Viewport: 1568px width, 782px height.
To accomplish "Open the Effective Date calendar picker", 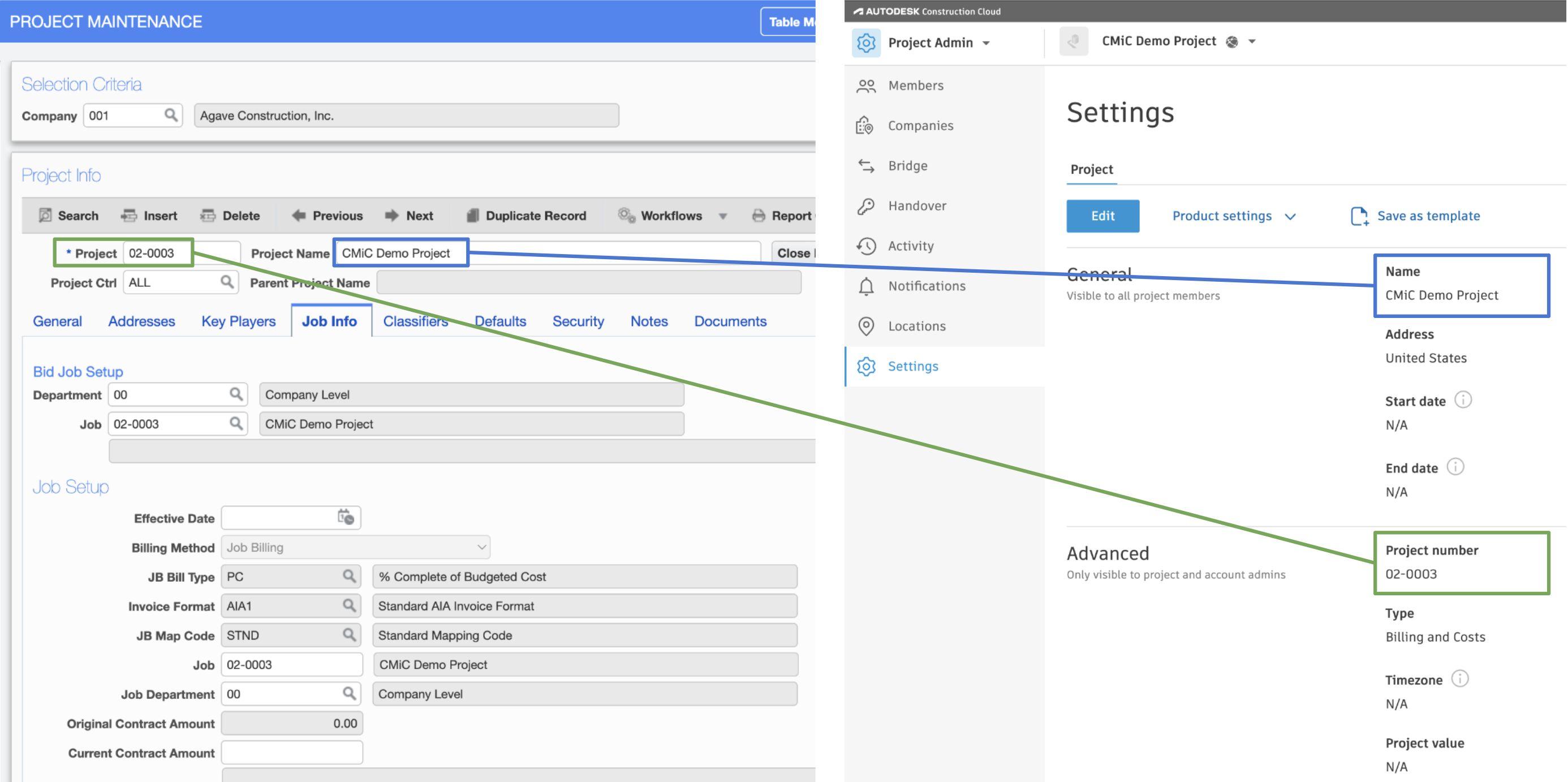I will 346,517.
